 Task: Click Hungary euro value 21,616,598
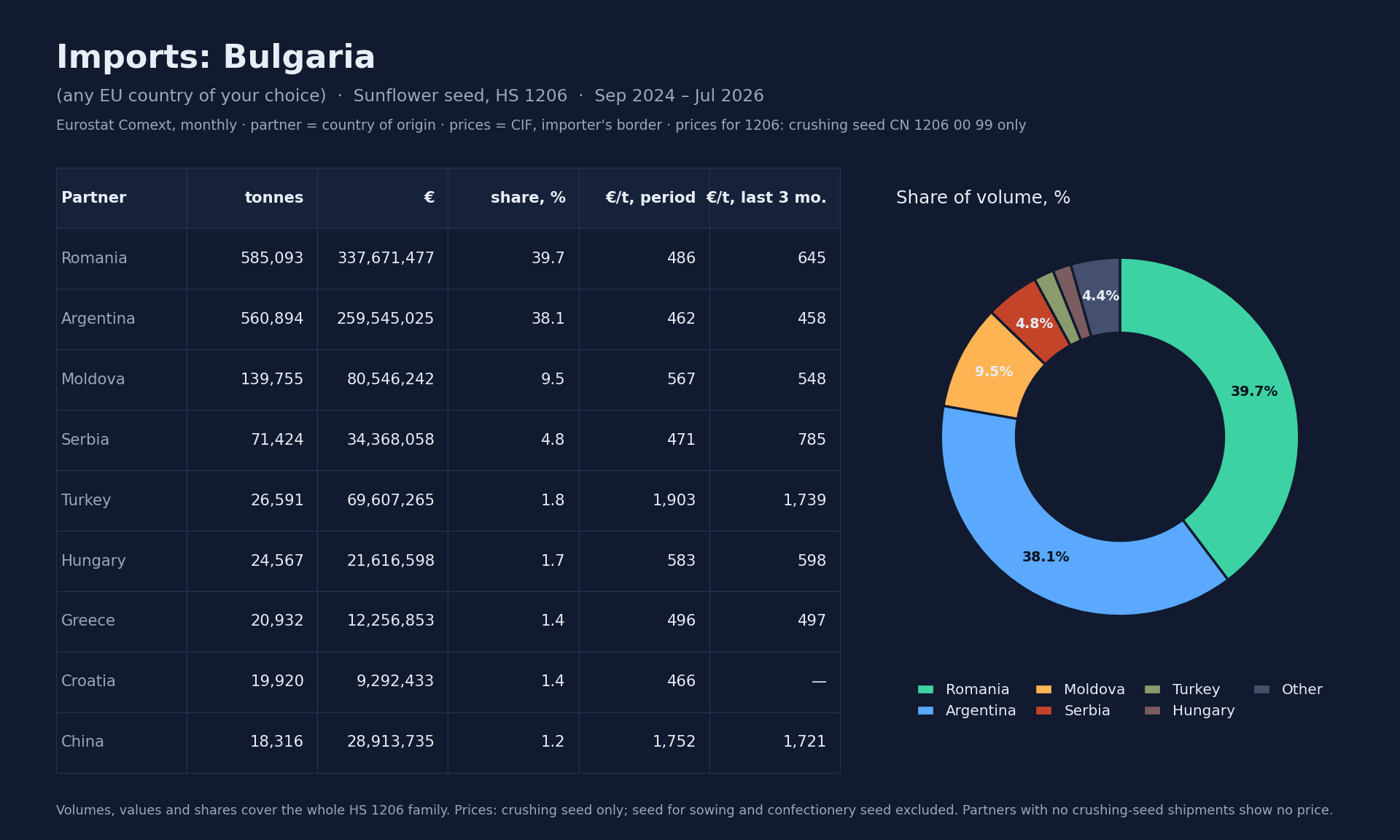(391, 561)
